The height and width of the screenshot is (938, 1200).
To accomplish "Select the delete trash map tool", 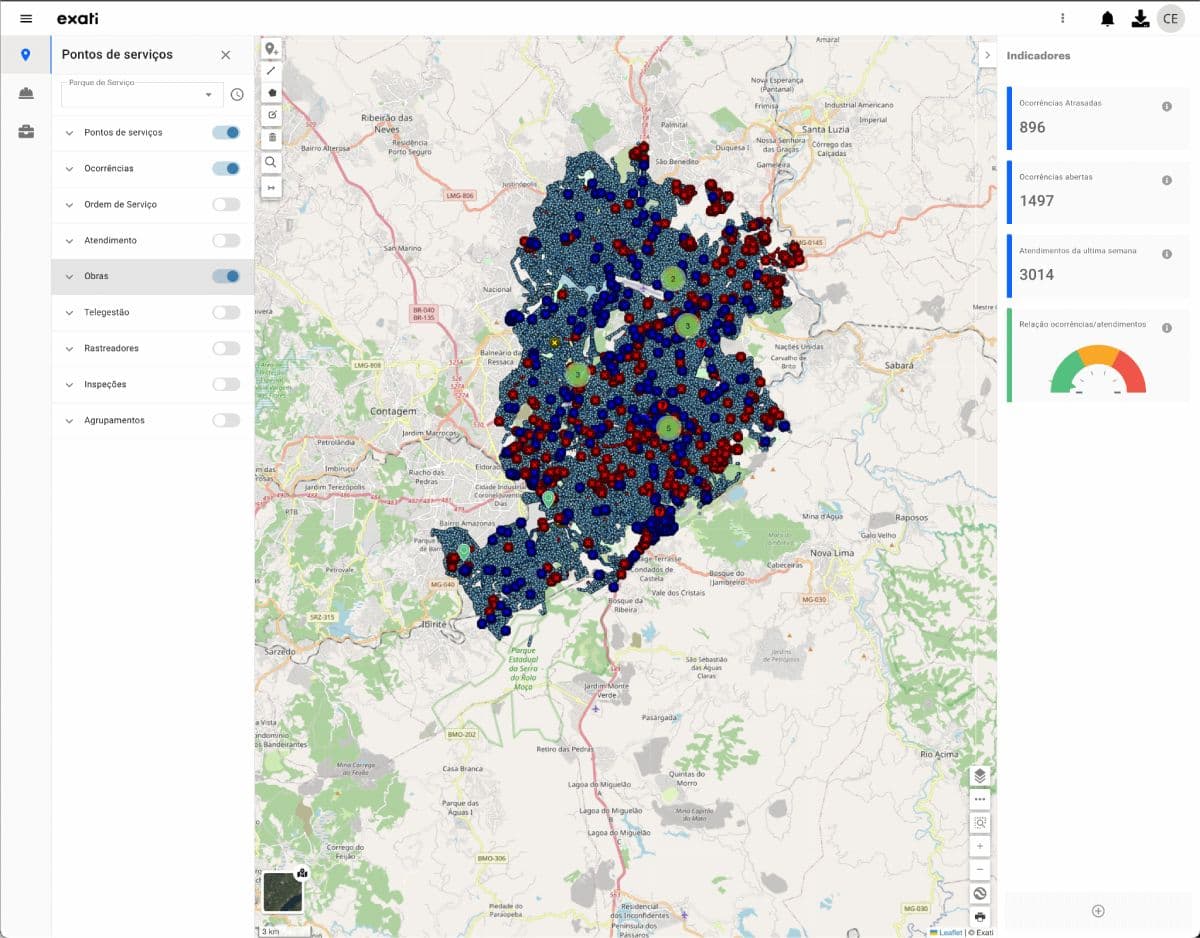I will click(x=271, y=137).
